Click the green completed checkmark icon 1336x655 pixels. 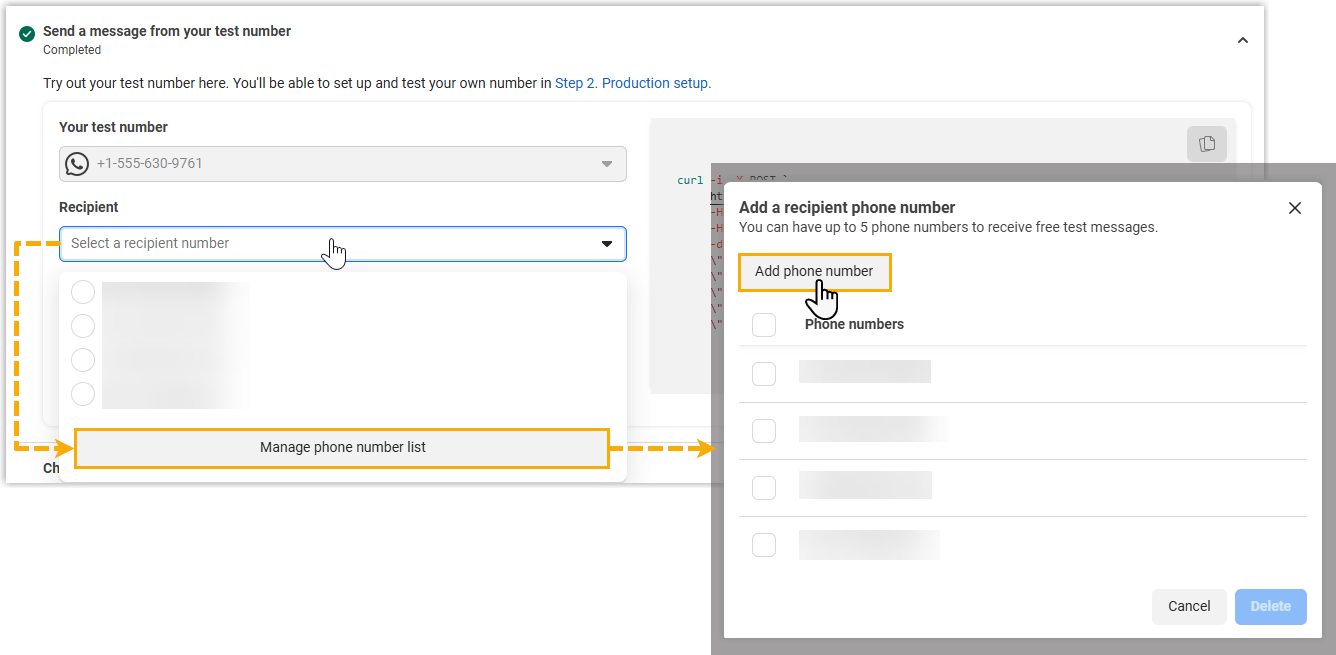27,34
